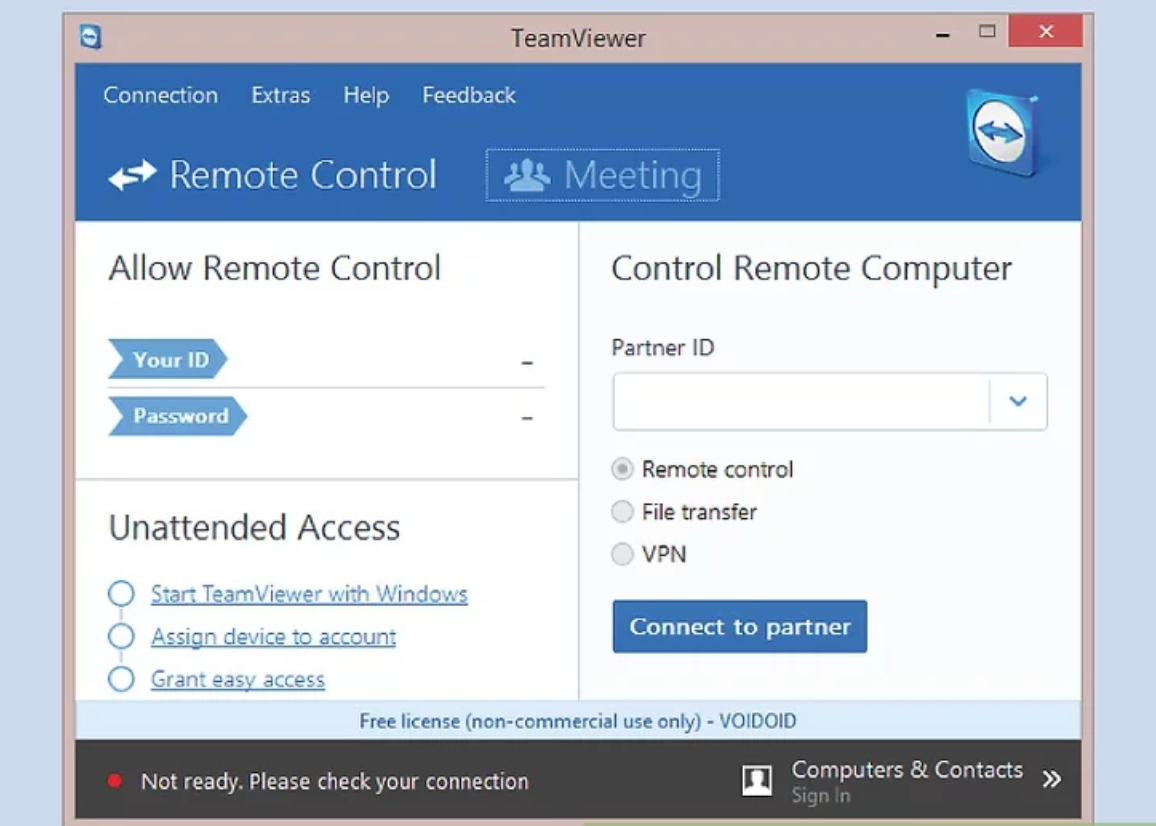Maximize the TeamViewer window
The image size is (1156, 826).
click(987, 31)
